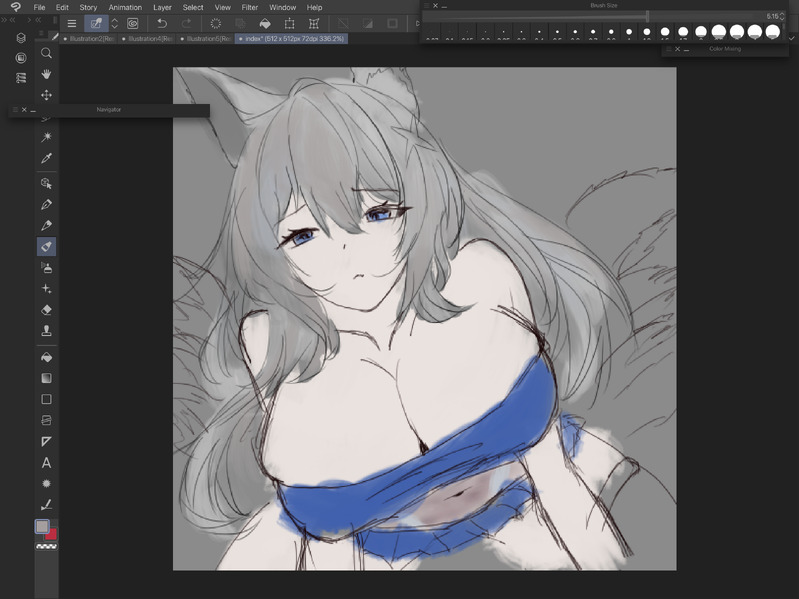
Task: Open the Window menu
Action: (283, 8)
